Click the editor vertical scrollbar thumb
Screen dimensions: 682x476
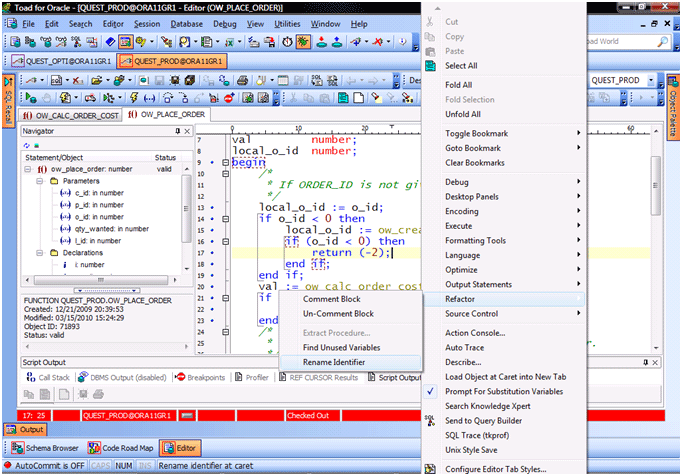point(655,185)
